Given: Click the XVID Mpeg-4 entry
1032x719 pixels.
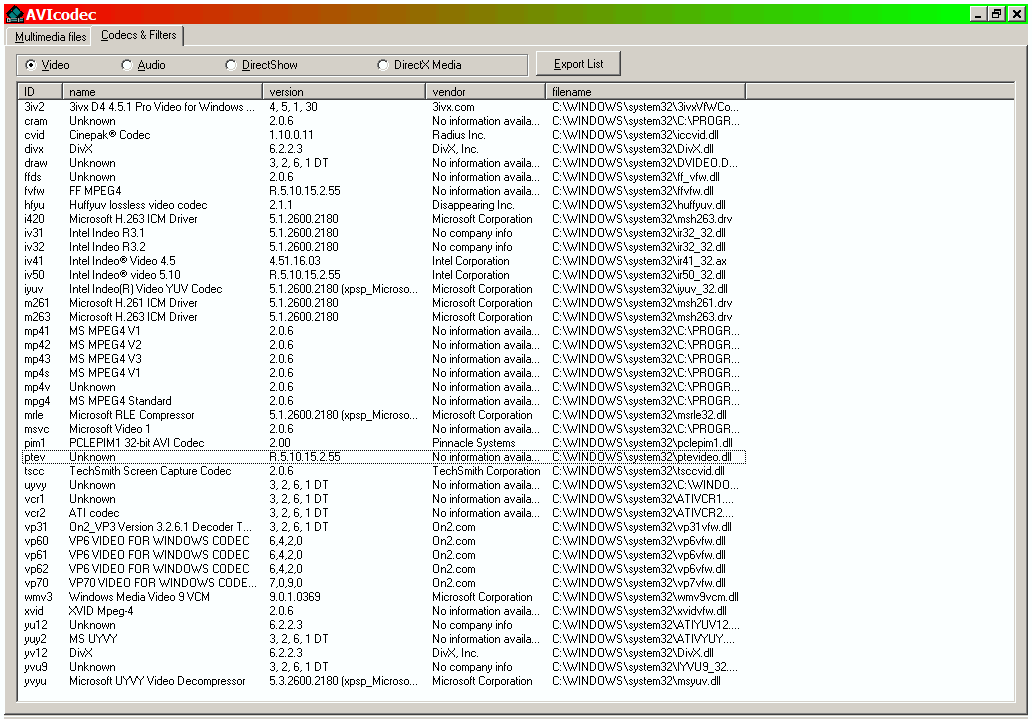Looking at the screenshot, I should [x=101, y=611].
